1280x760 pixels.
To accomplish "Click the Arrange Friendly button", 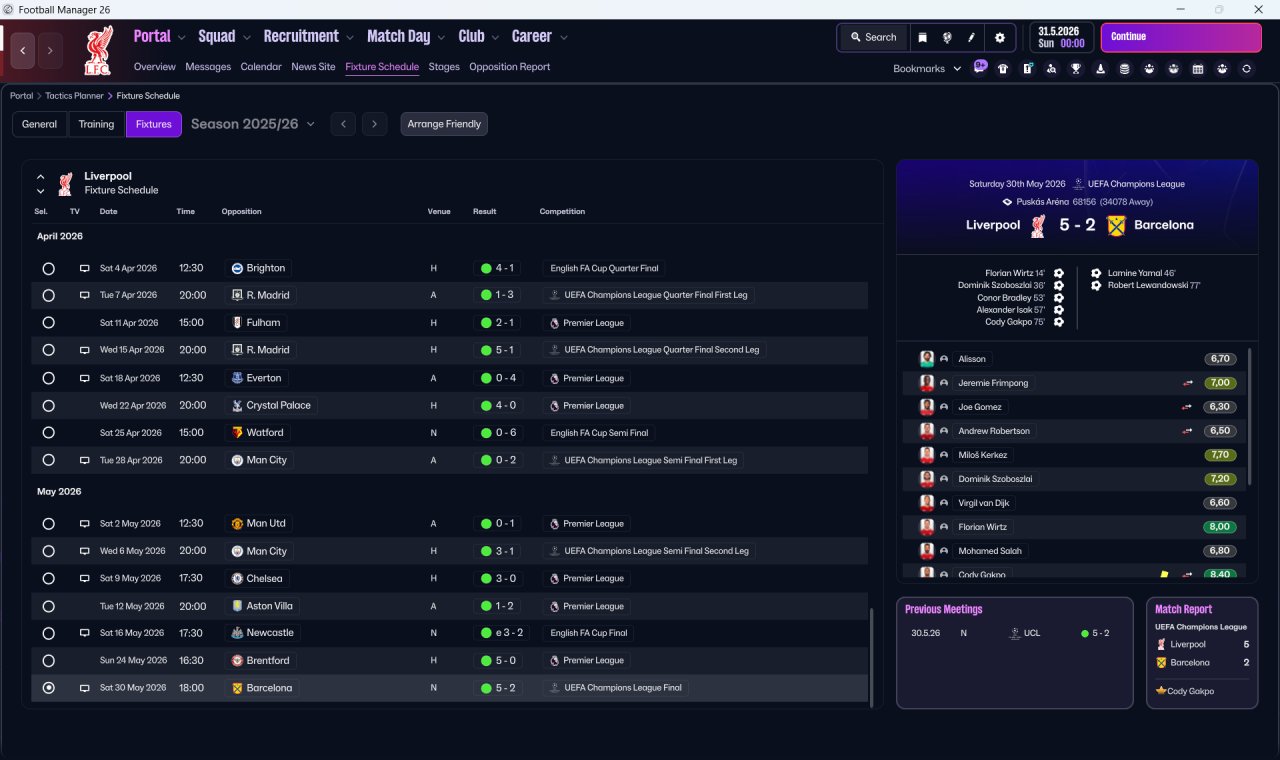I will coord(444,124).
